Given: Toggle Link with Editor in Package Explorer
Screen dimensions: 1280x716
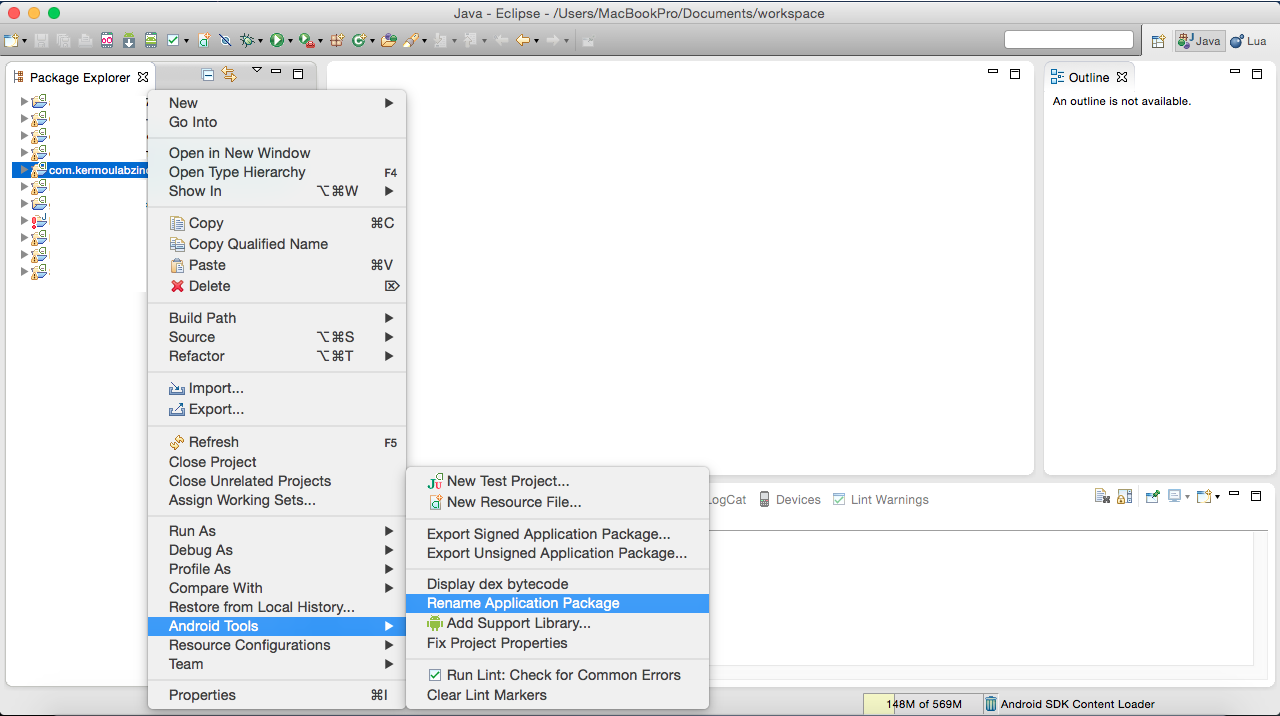Looking at the screenshot, I should click(229, 74).
